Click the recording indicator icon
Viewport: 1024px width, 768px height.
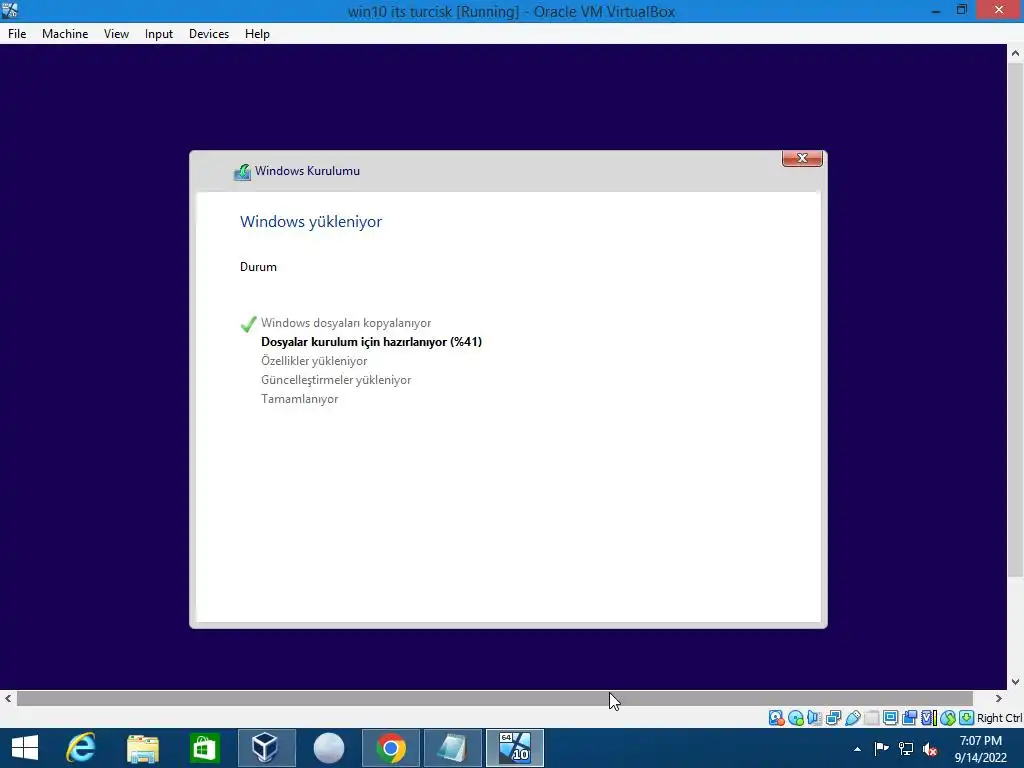point(909,718)
